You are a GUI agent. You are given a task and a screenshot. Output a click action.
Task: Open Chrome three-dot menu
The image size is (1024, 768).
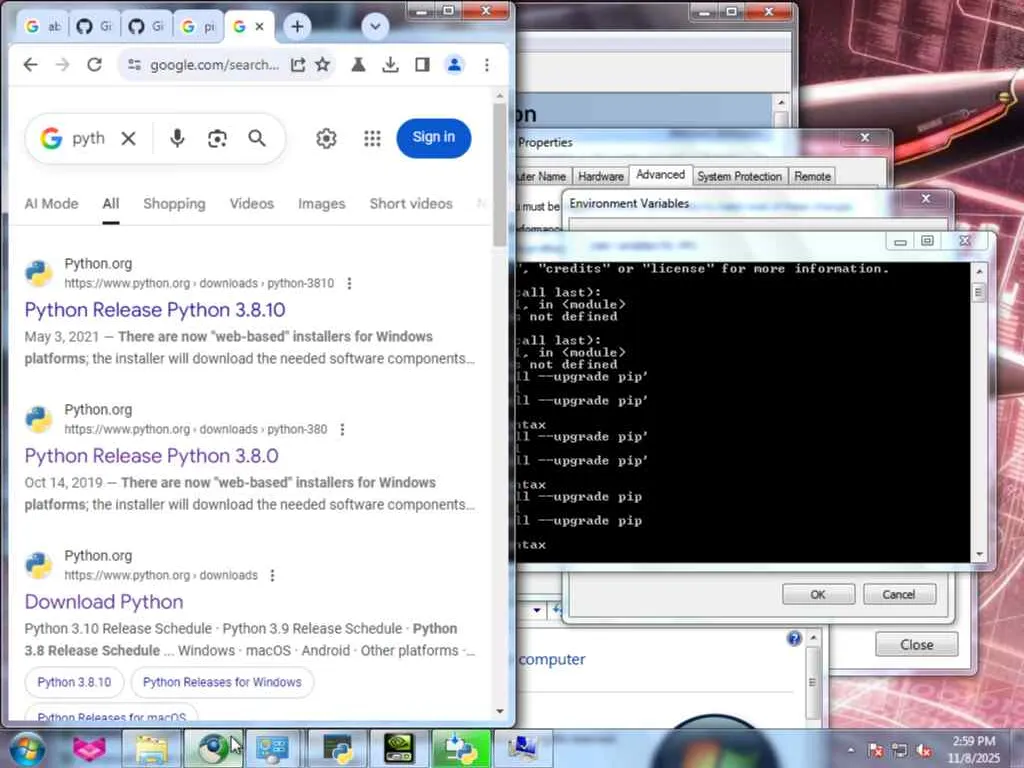[487, 65]
